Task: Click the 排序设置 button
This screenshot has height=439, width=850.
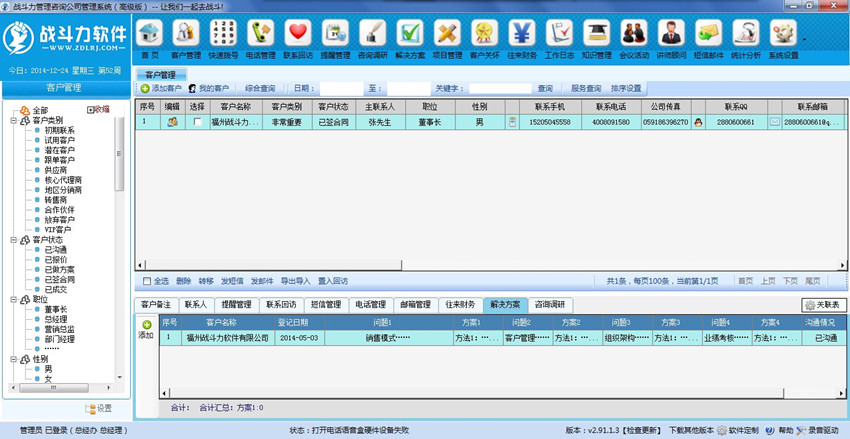Action: pyautogui.click(x=626, y=88)
